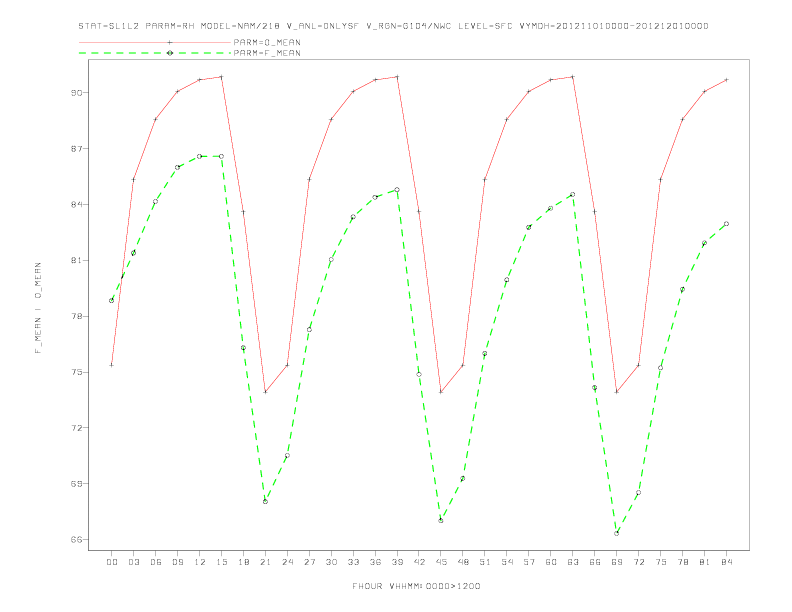
Task: Click the red O_MEAN data point at hour 84
Action: [726, 80]
